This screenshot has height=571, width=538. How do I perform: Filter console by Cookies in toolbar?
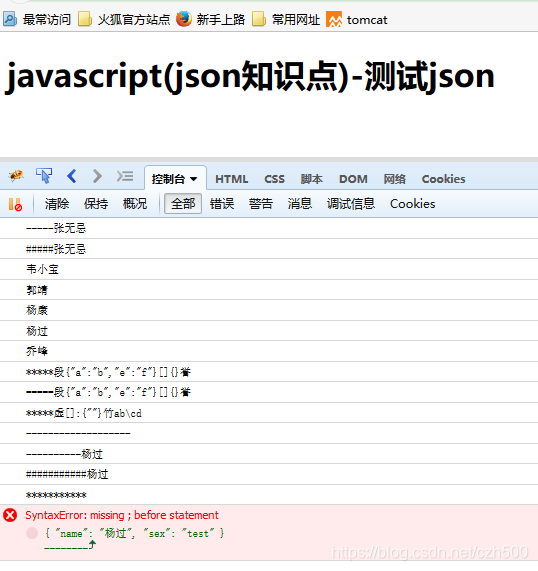pyautogui.click(x=412, y=204)
